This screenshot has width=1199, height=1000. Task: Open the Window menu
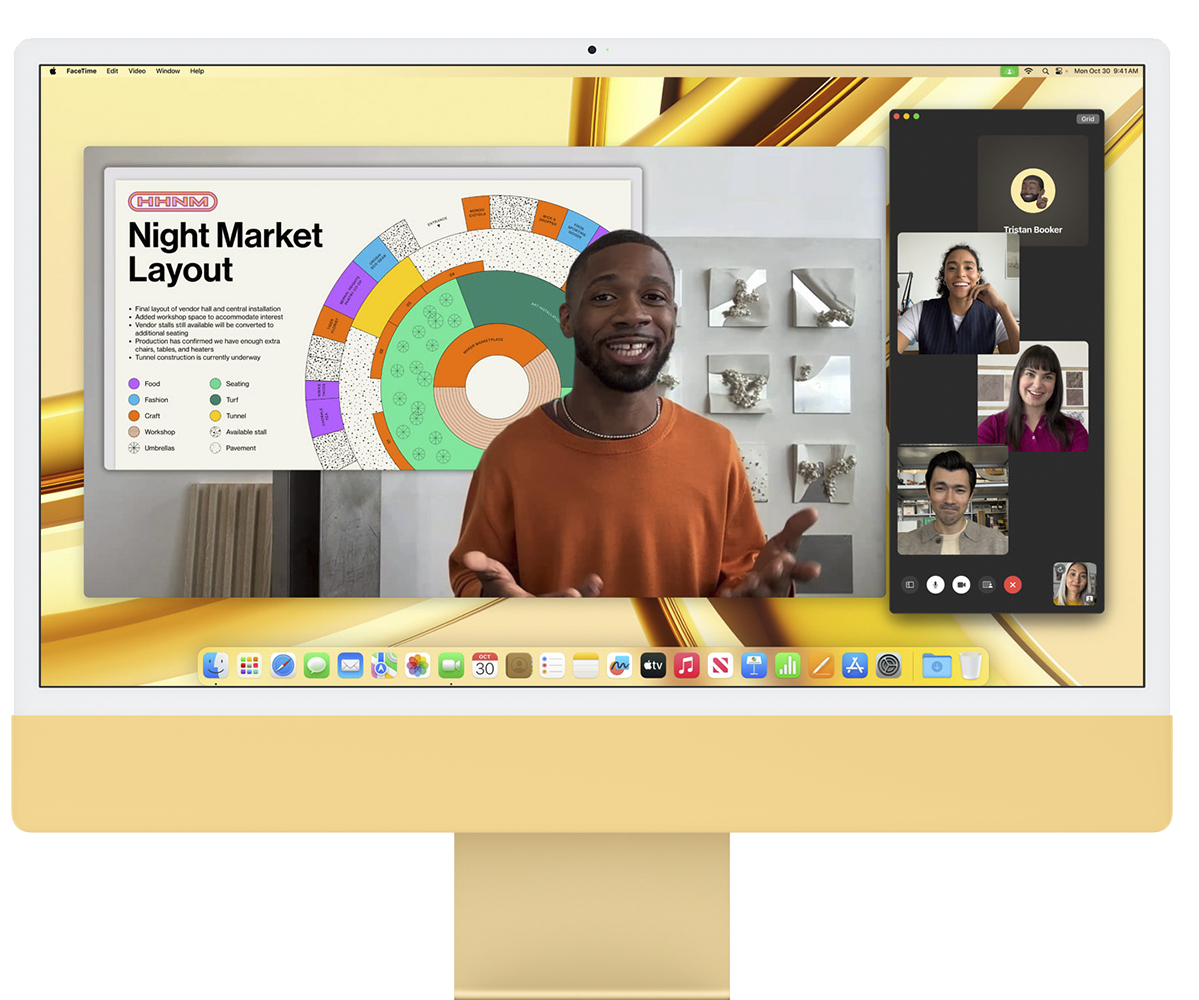click(168, 71)
